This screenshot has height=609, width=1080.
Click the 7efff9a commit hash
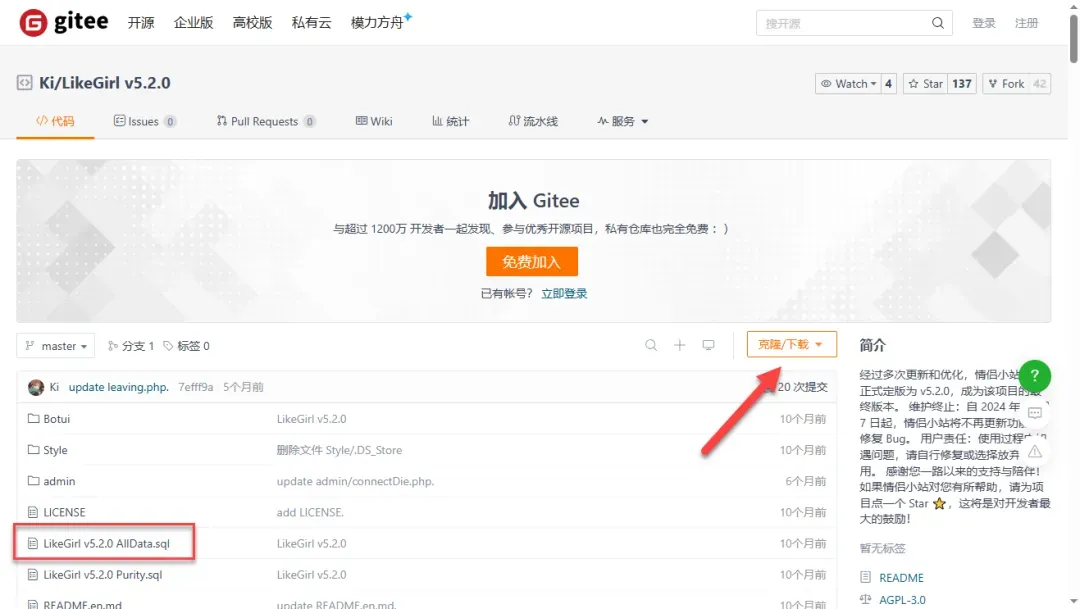click(x=196, y=387)
